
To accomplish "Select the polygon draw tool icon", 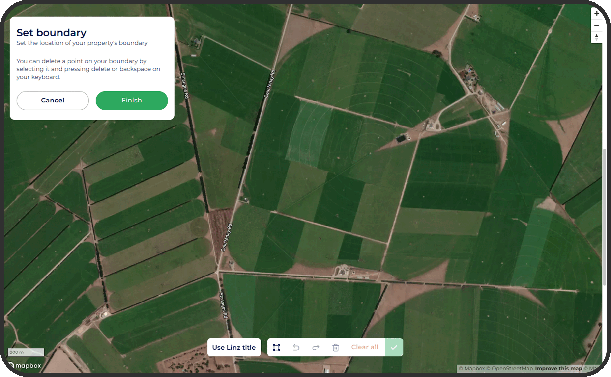I will [276, 347].
